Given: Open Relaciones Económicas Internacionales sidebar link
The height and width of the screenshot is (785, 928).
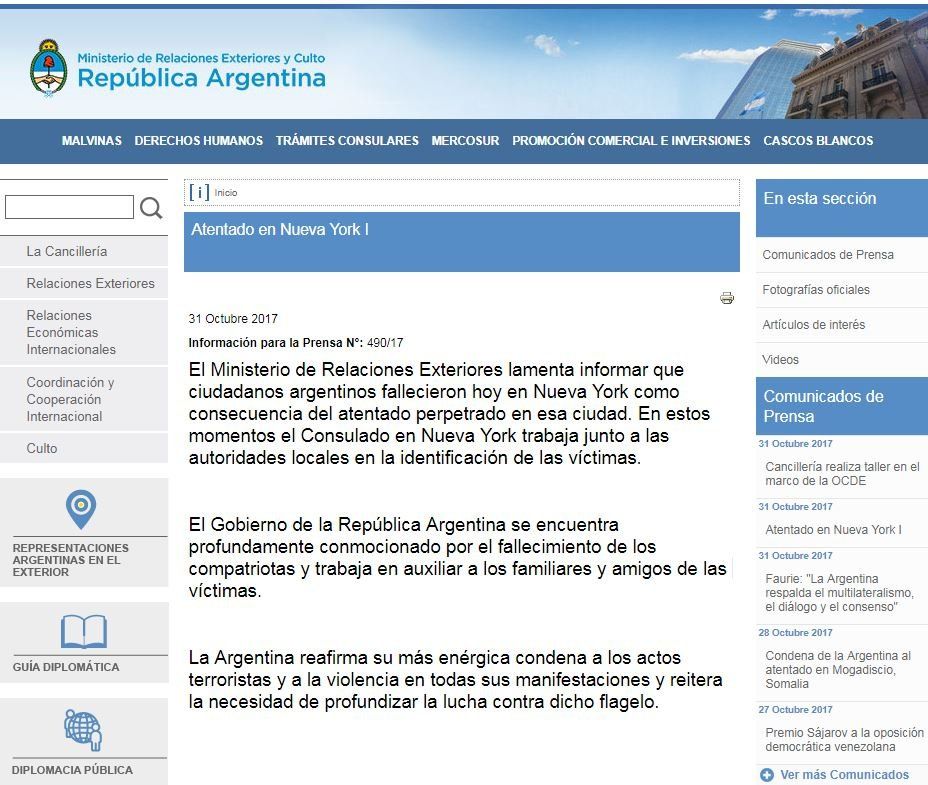Looking at the screenshot, I should (x=71, y=332).
